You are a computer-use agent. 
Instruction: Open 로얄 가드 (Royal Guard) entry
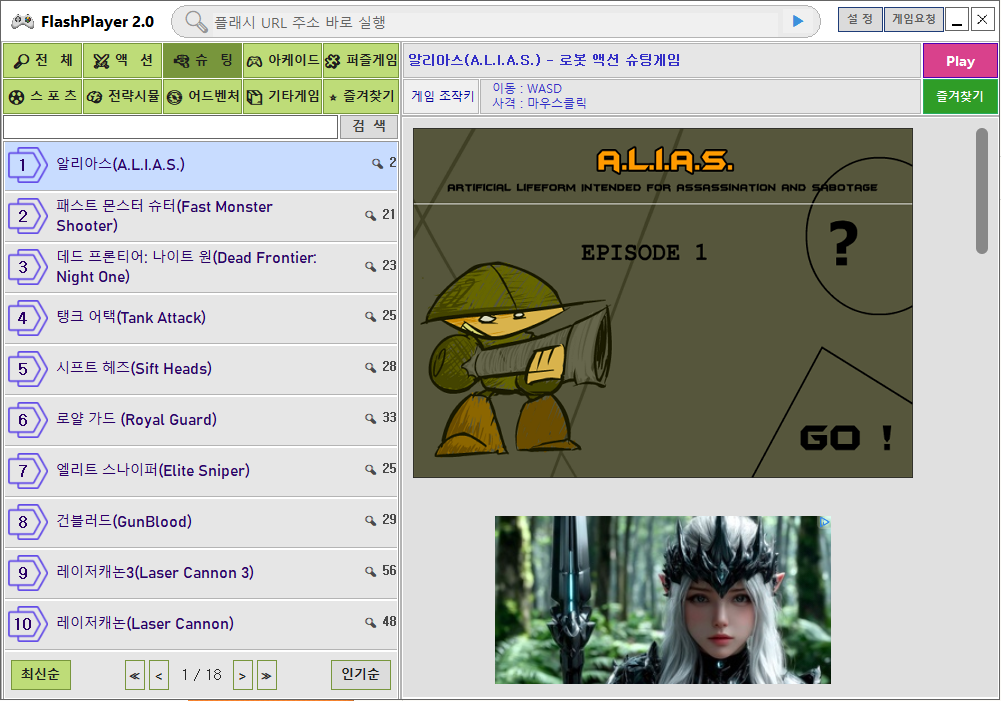point(200,420)
